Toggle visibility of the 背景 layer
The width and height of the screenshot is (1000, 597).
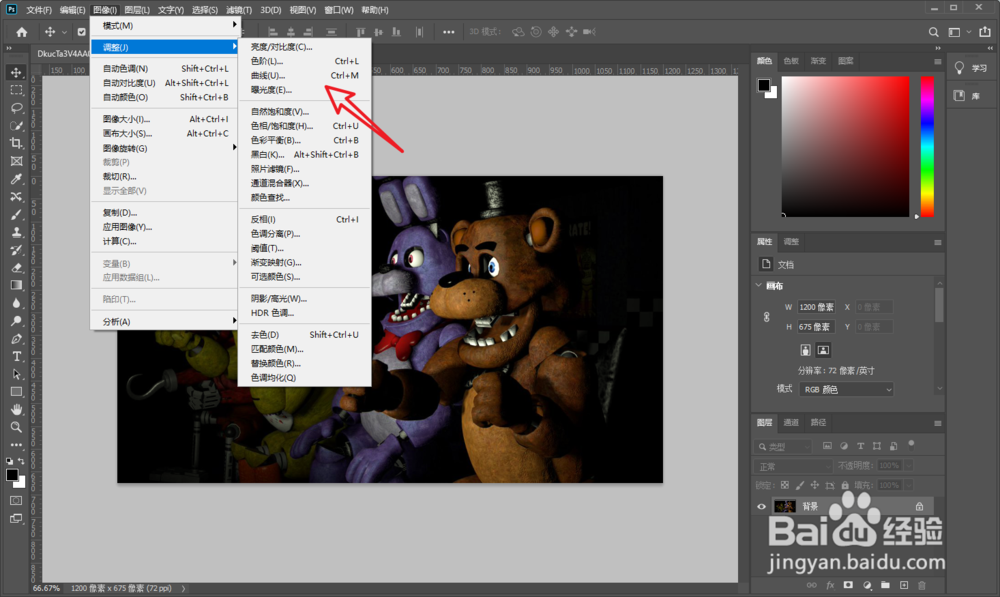[761, 506]
